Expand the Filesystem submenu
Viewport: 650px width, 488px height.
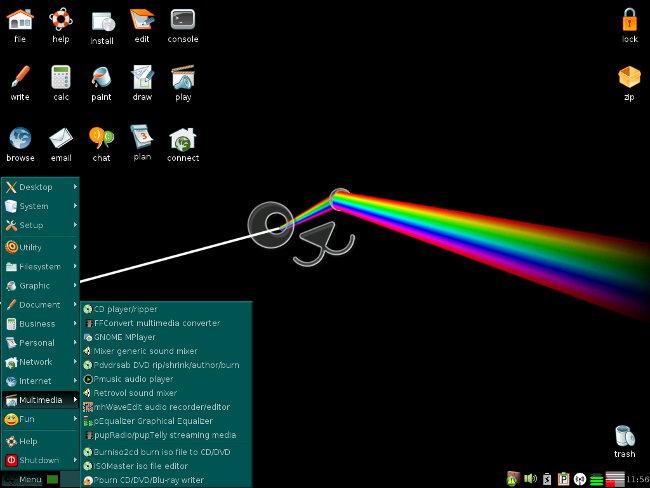click(41, 267)
